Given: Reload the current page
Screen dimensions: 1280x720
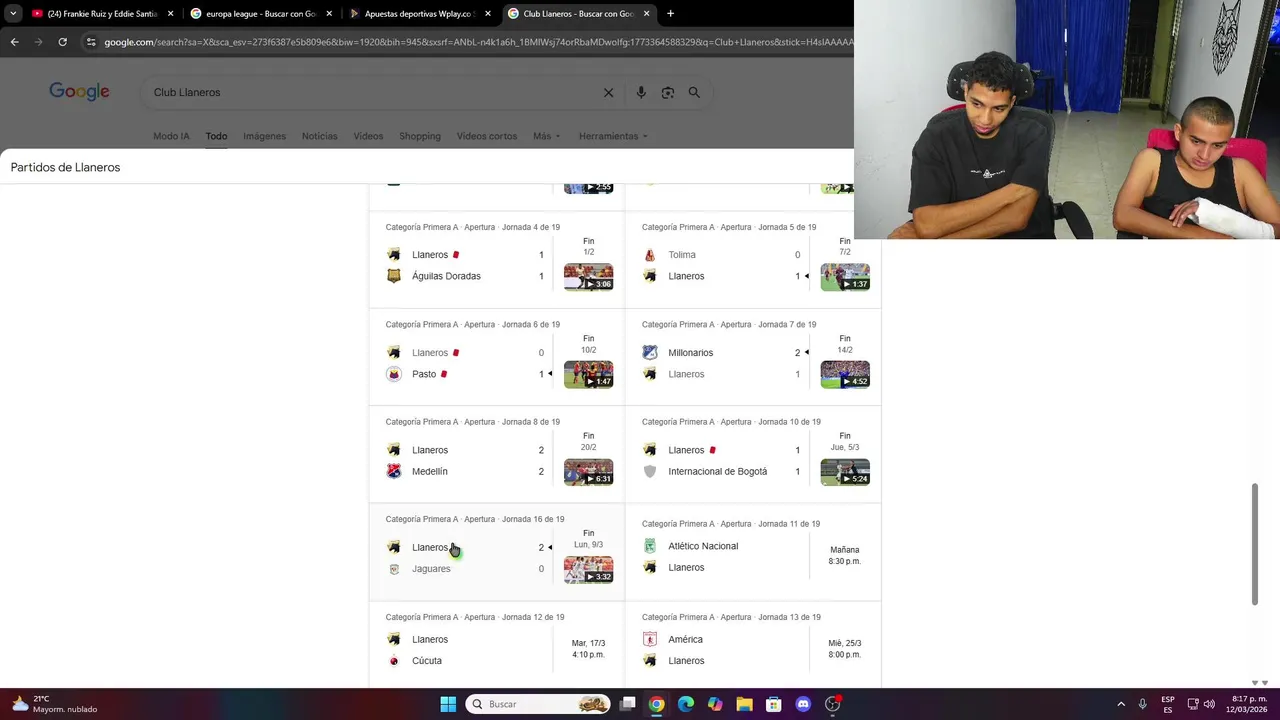Looking at the screenshot, I should [x=62, y=42].
